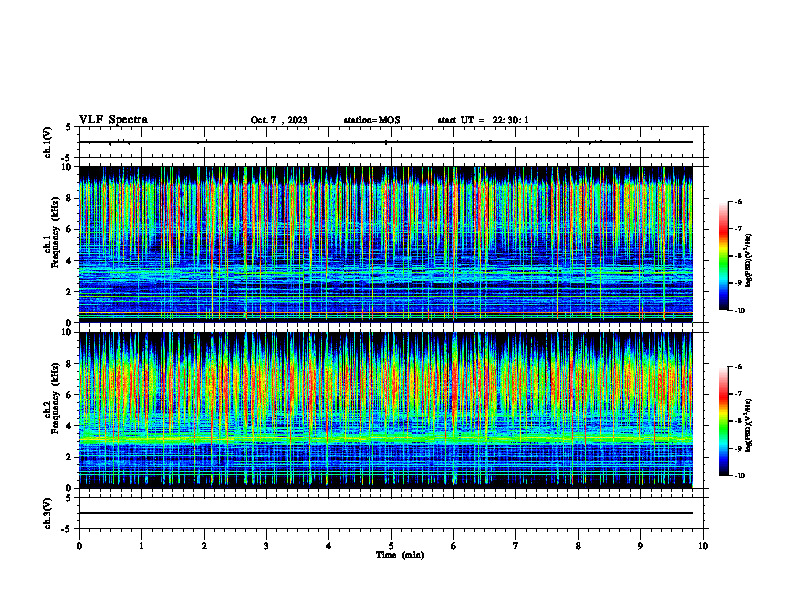Screen dimensions: 792x612
Task: Click the time axis tick label "8"
Action: (578, 546)
